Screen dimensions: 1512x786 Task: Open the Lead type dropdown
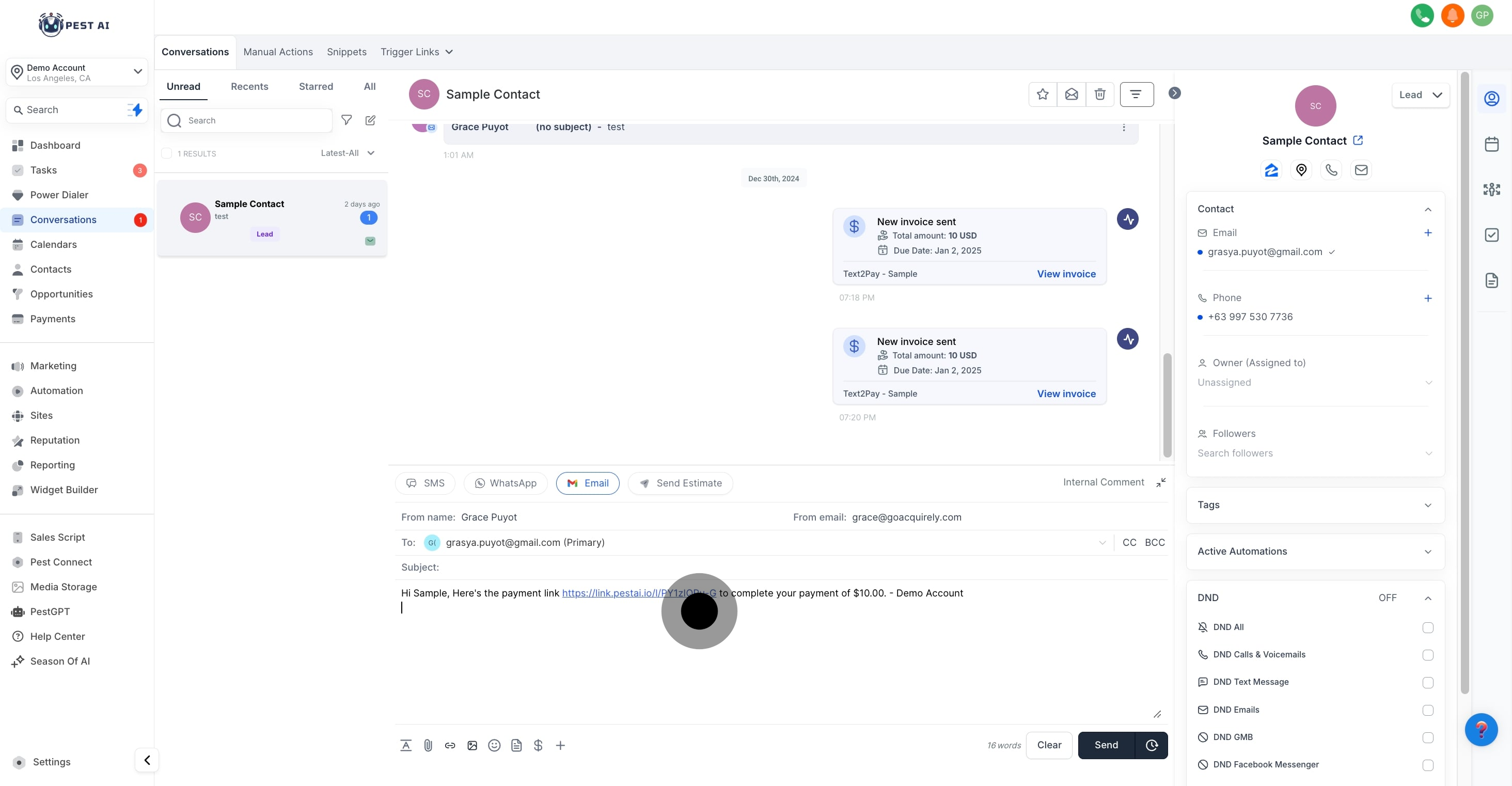1420,95
